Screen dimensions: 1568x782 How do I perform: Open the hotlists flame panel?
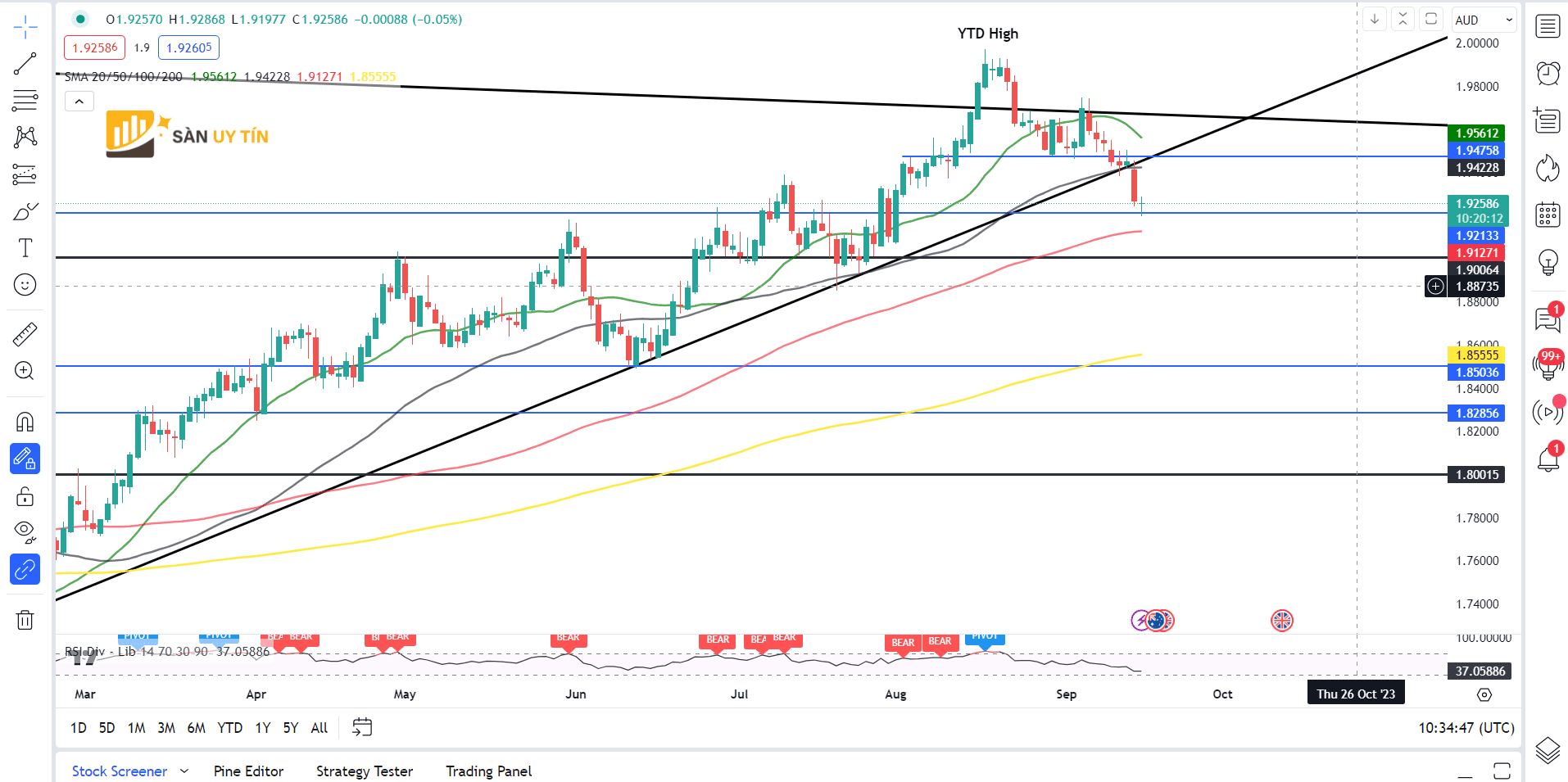1548,169
